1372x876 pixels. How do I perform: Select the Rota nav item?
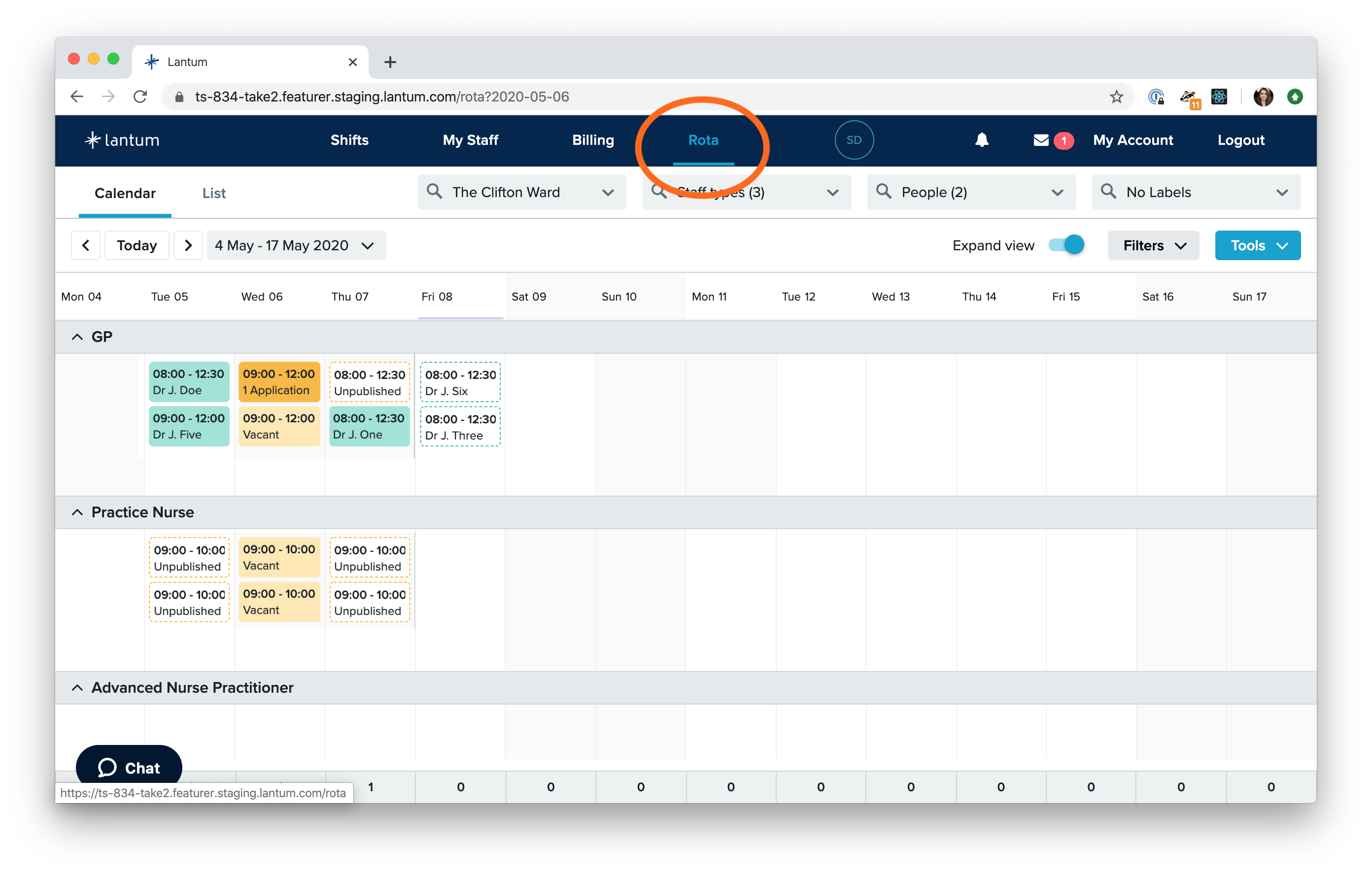(703, 140)
